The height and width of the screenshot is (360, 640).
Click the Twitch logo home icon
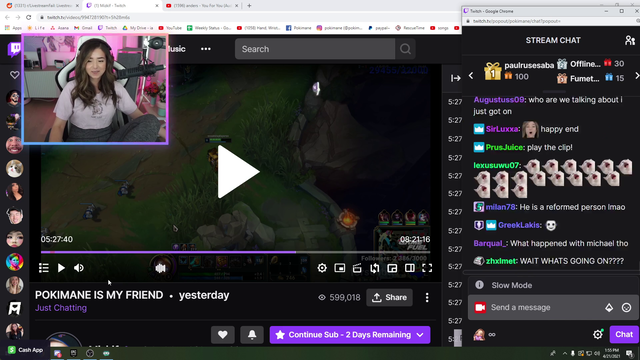tap(14, 49)
